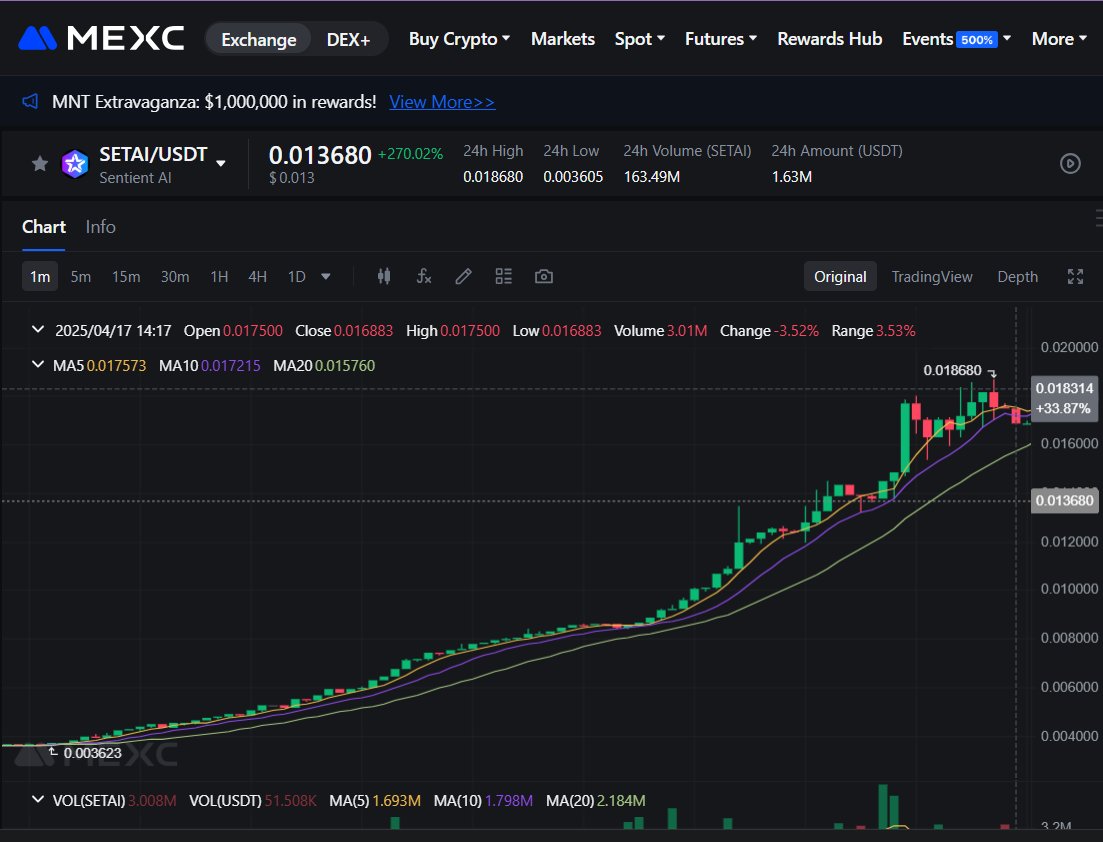
Task: Click the play tutorial circle icon
Action: [1070, 164]
